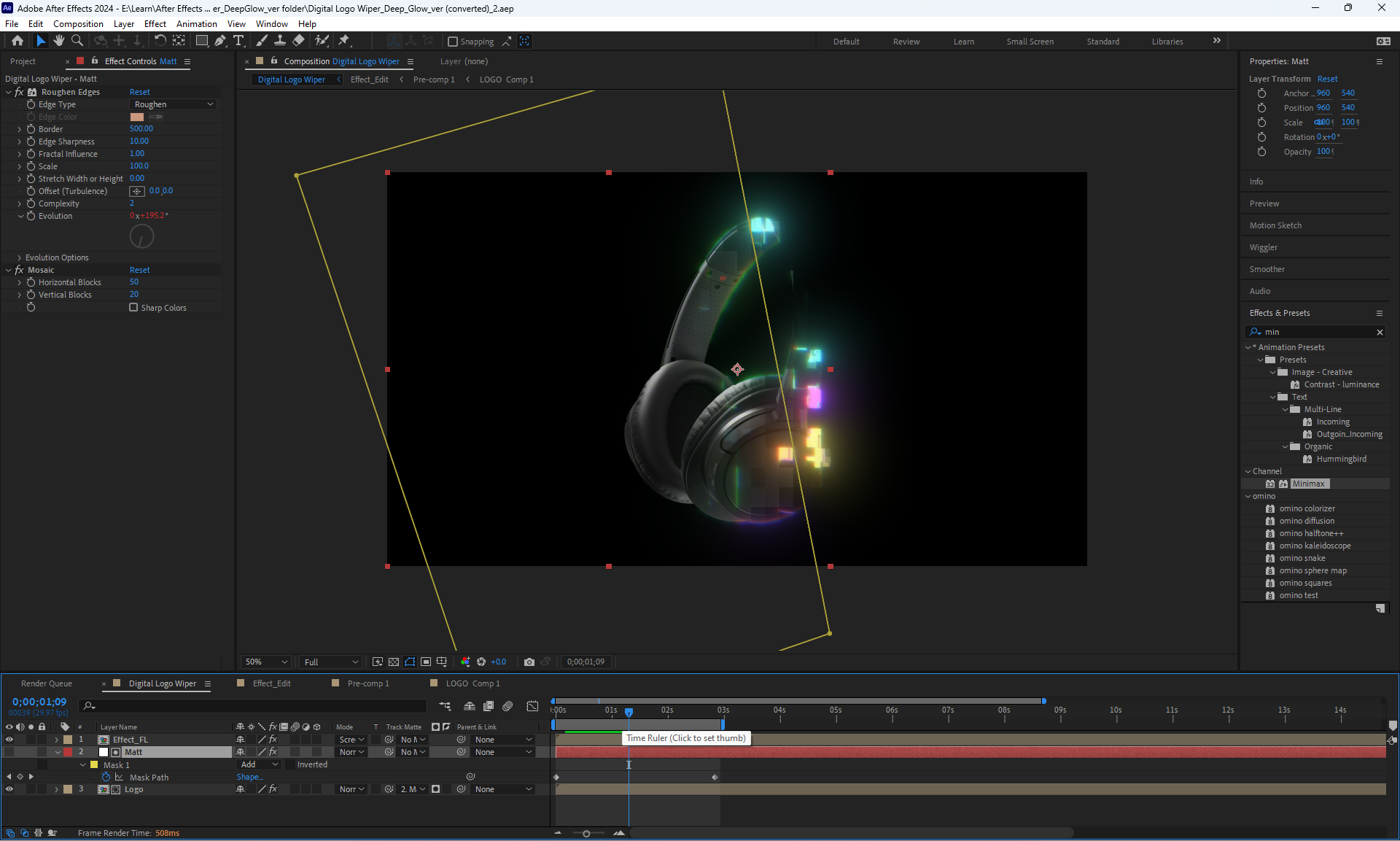Toggle visibility of the Logo layer
This screenshot has width=1400, height=841.
coord(9,789)
